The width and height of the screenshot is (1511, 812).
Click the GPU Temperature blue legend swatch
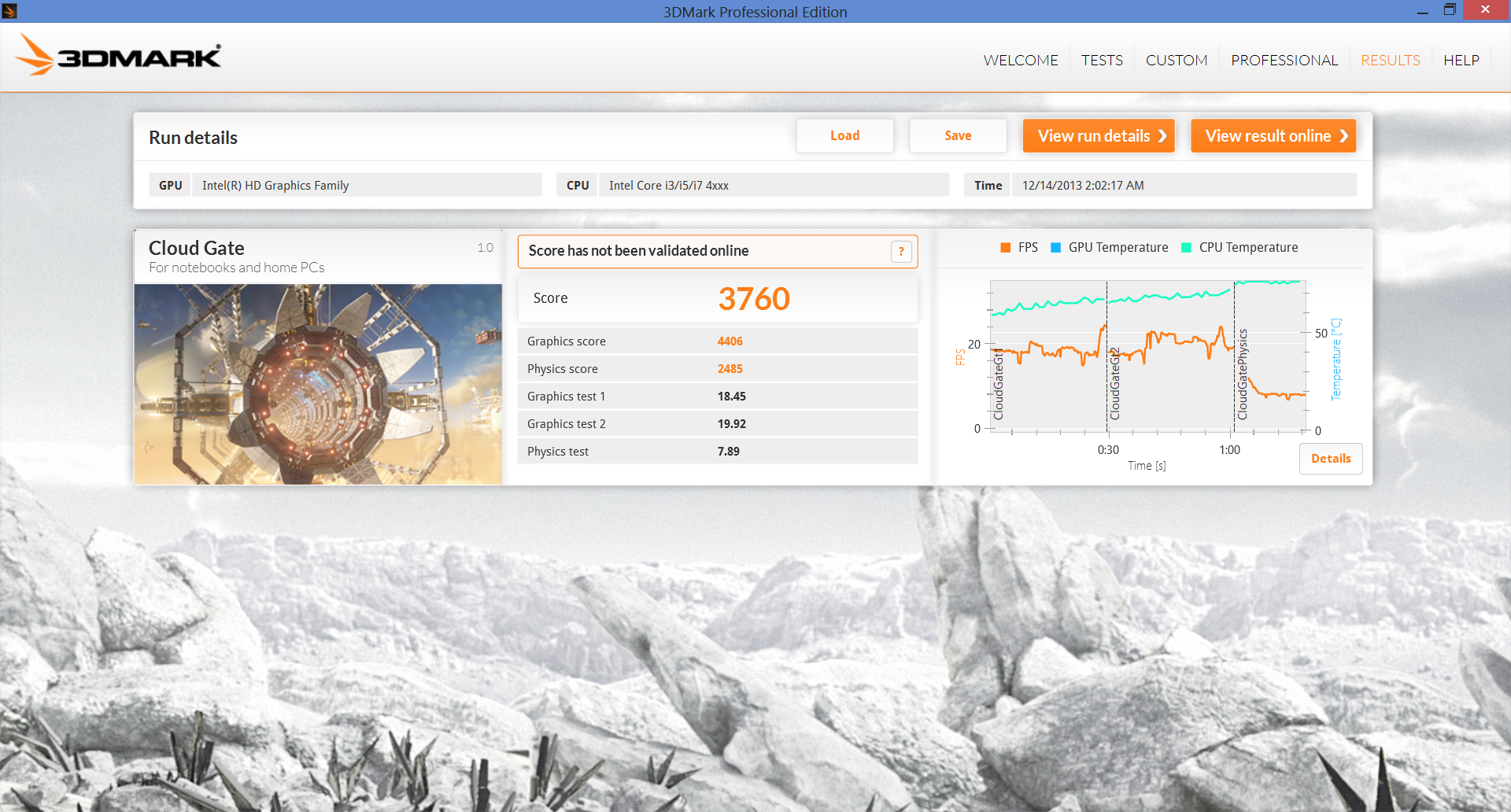1056,247
